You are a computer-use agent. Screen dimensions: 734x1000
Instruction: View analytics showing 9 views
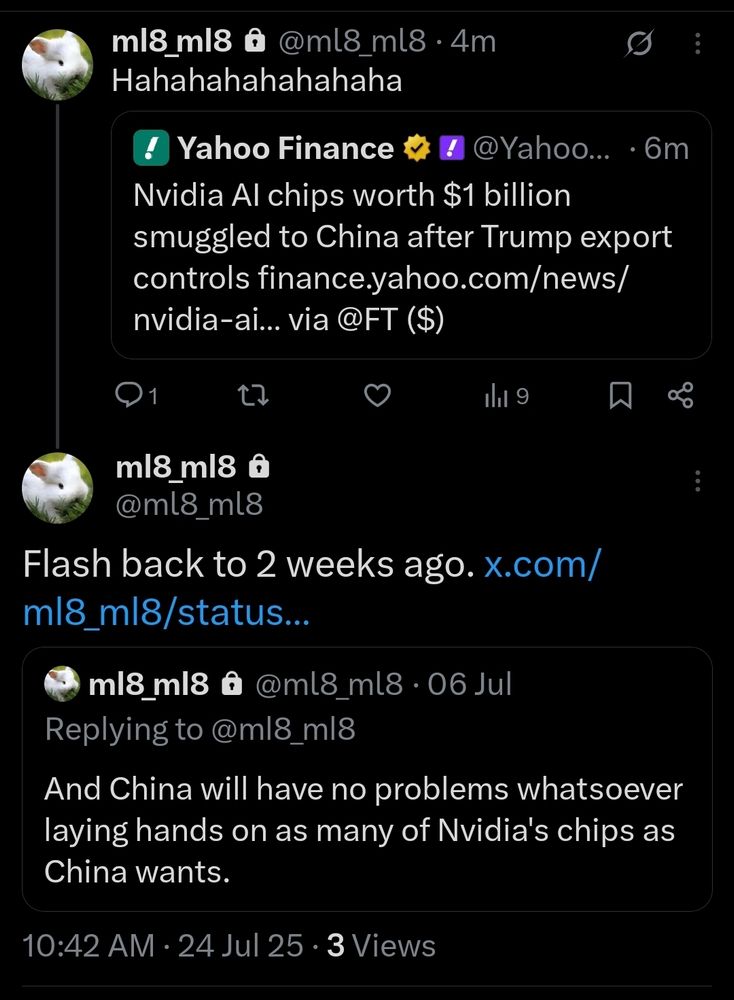[x=507, y=396]
